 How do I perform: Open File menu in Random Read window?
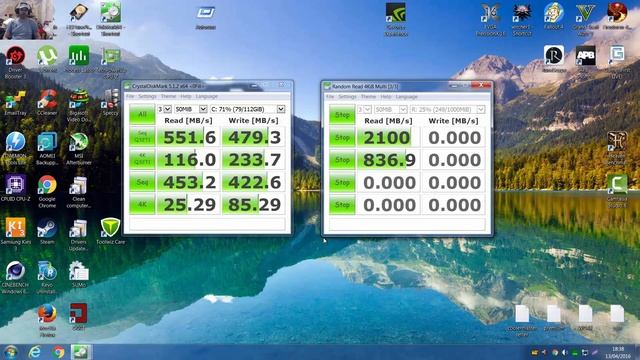(330, 97)
